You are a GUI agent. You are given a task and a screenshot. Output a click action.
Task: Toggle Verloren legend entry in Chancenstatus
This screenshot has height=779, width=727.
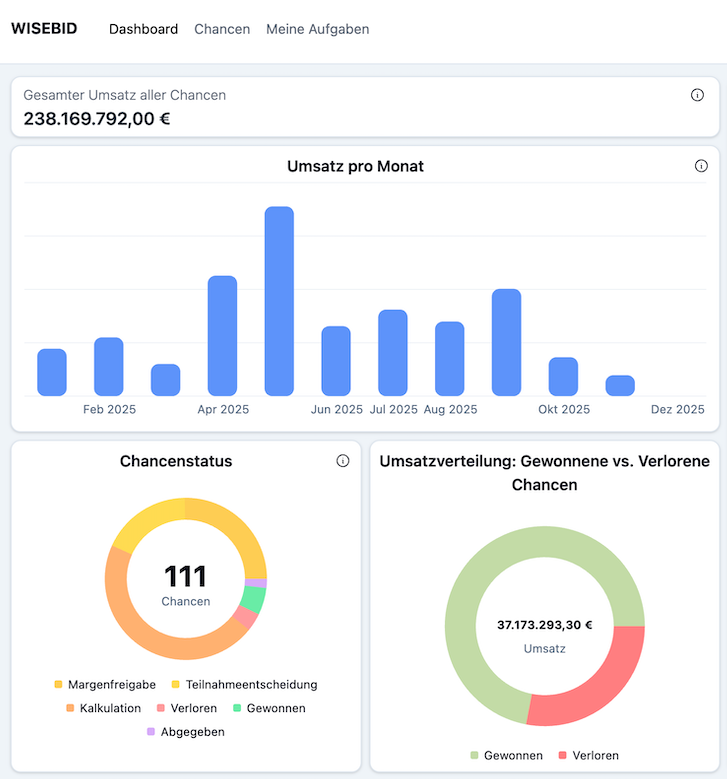coord(187,708)
